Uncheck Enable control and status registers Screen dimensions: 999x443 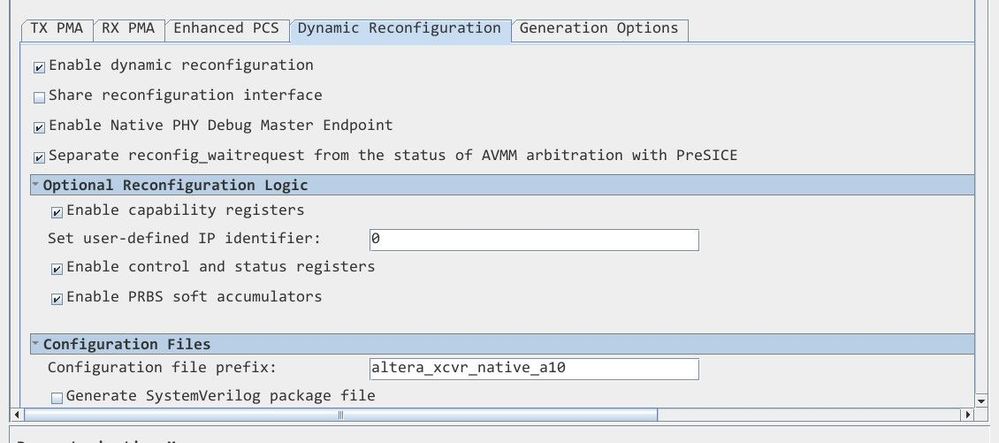click(57, 268)
